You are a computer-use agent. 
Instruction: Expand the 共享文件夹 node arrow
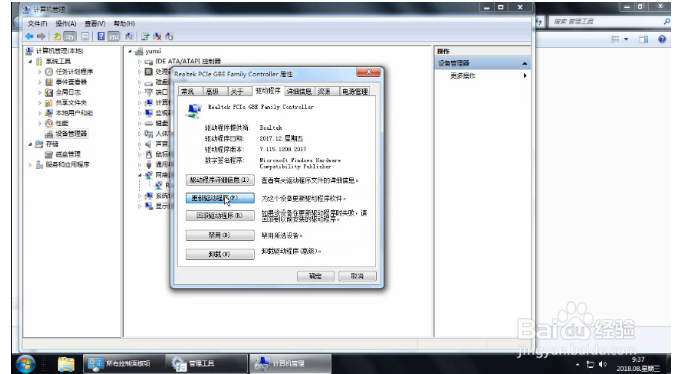[40, 103]
